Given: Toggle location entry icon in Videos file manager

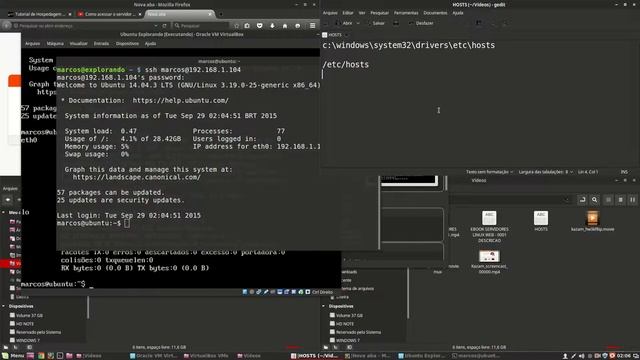Looking at the screenshot, I should [582, 200].
